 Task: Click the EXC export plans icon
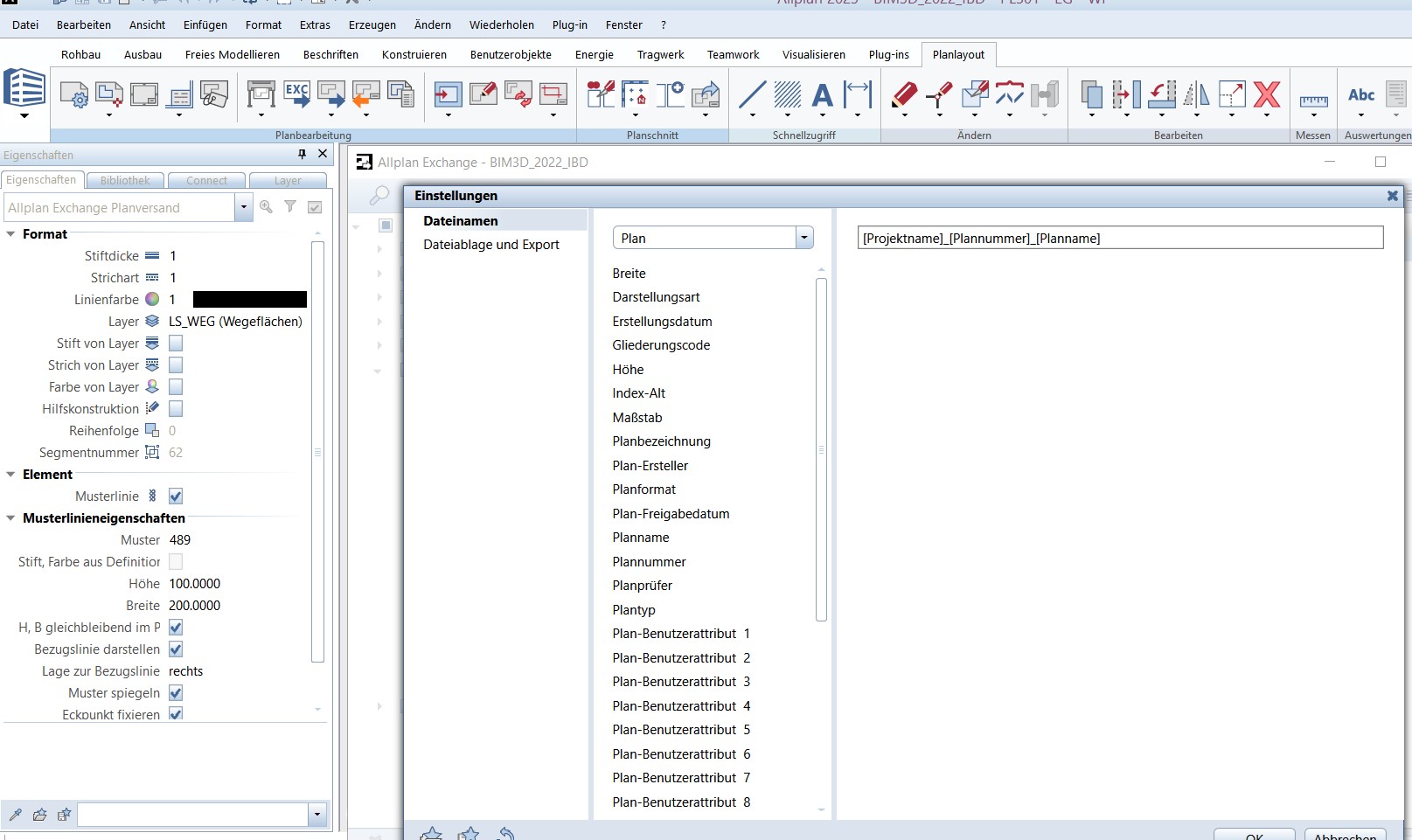click(x=296, y=94)
